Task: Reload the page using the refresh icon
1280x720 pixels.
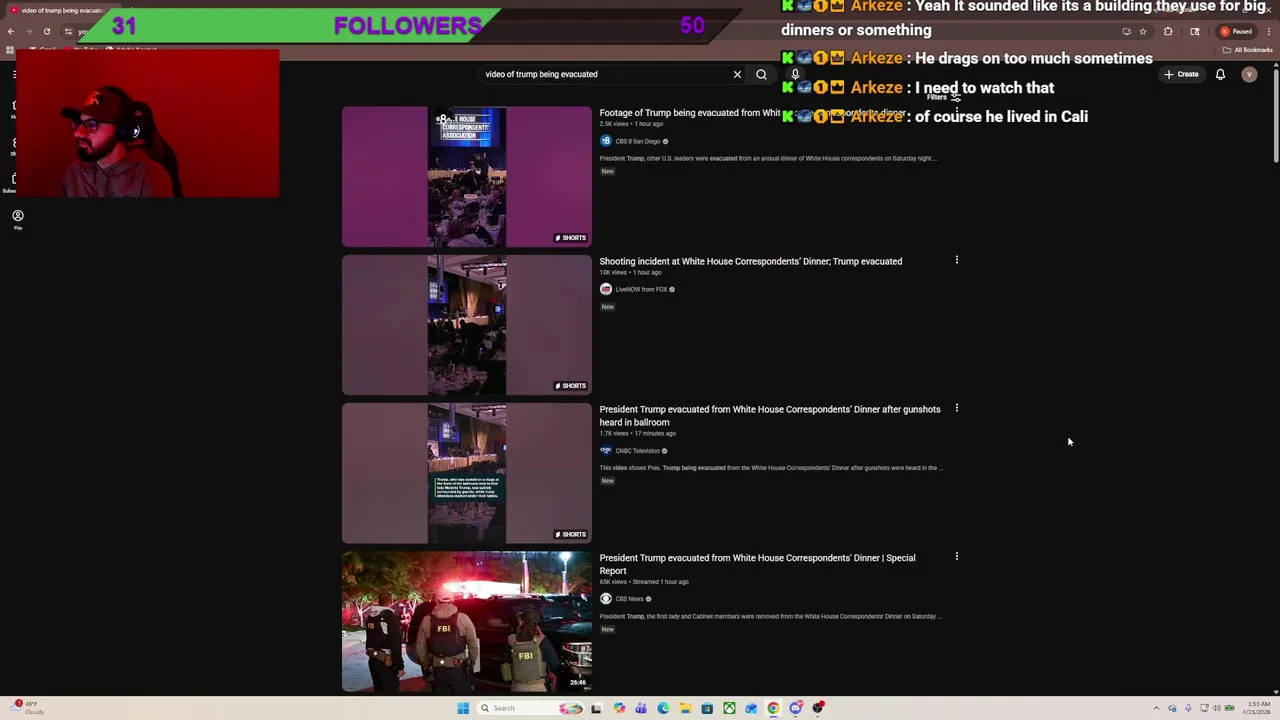Action: click(x=46, y=31)
